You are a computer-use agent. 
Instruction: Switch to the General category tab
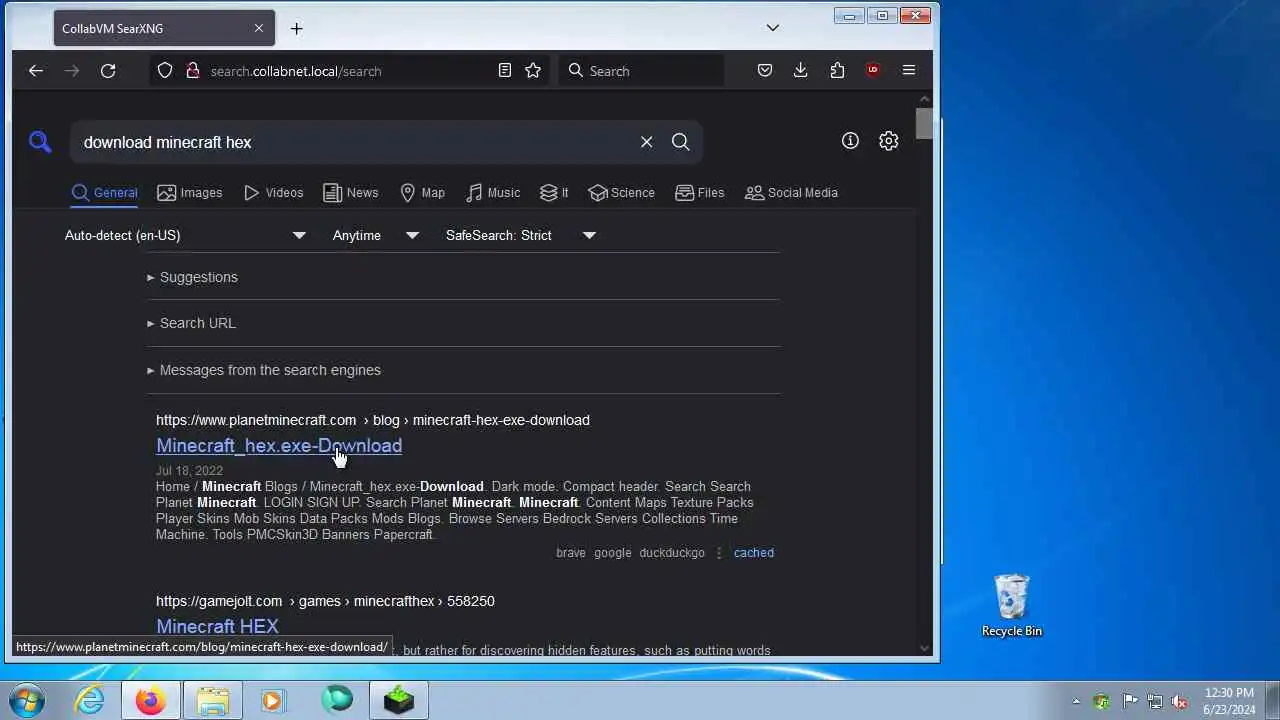pyautogui.click(x=104, y=193)
